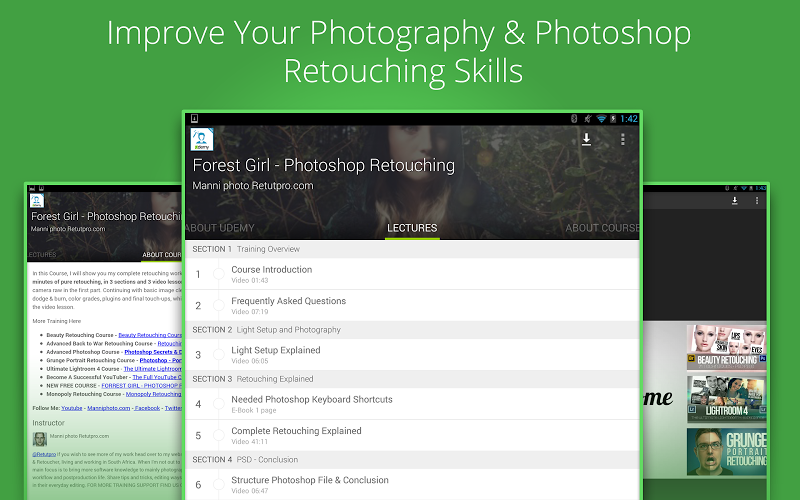Follow the Manniphoto.com link
This screenshot has width=800, height=500.
pos(109,408)
